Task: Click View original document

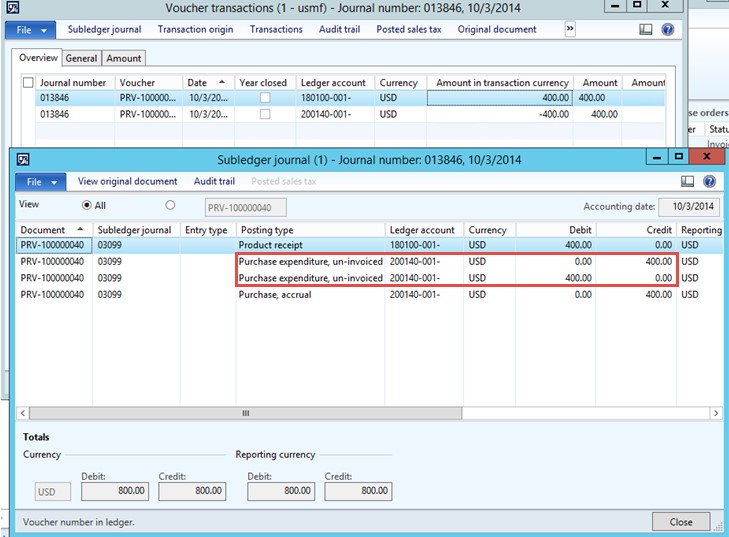Action: (x=127, y=181)
